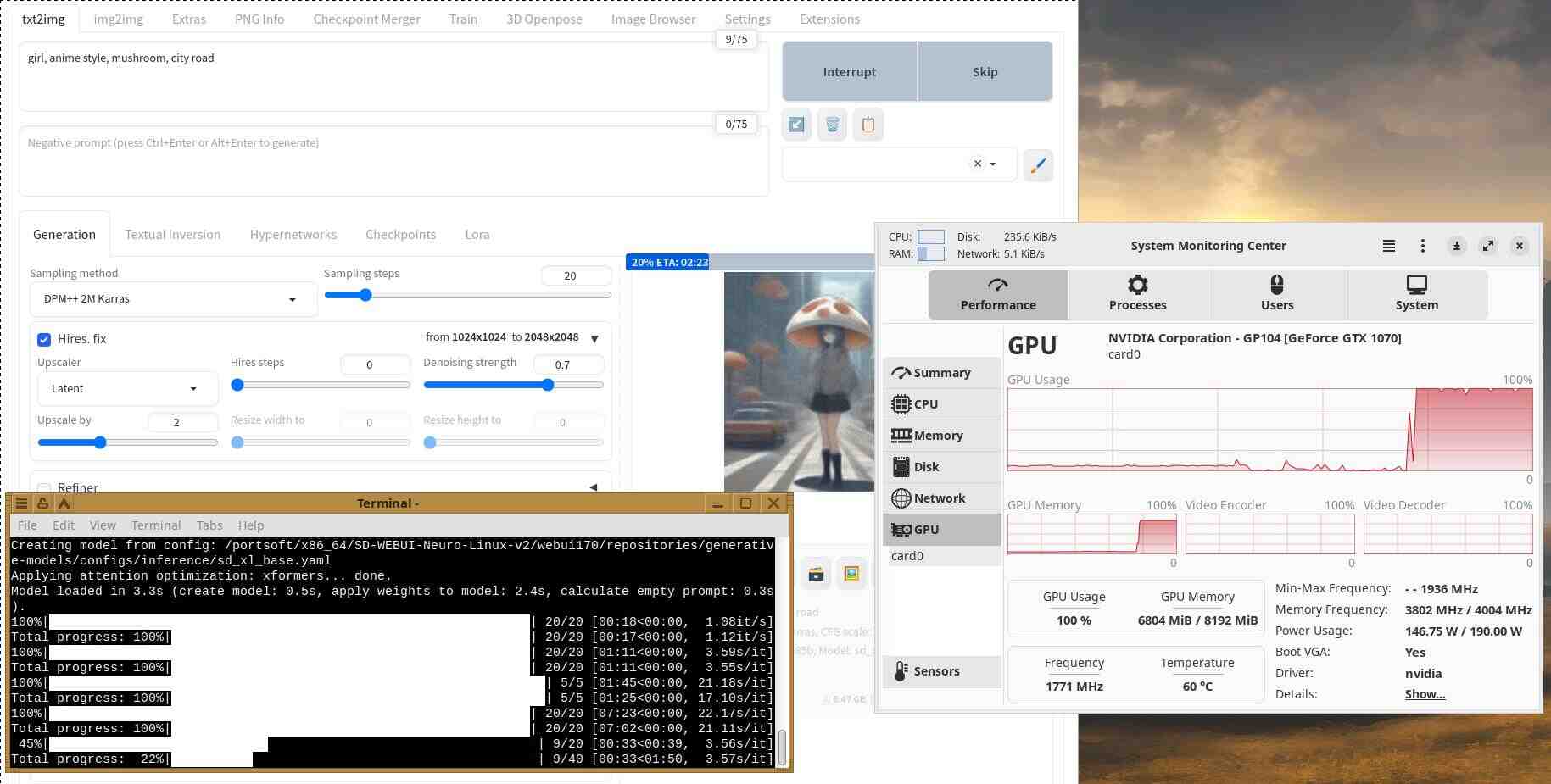Select card0 under GPU in sidebar
The height and width of the screenshot is (784, 1551).
coord(907,556)
